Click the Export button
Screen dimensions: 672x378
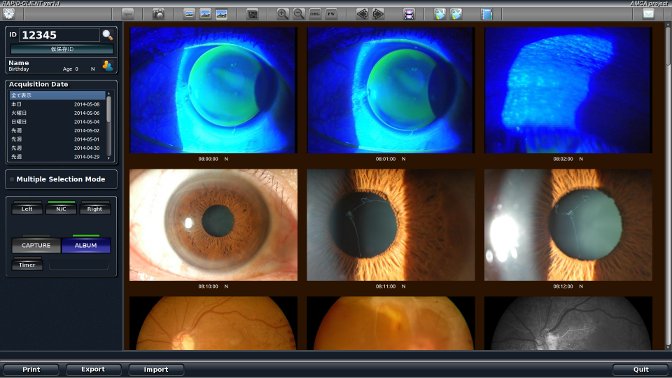93,369
